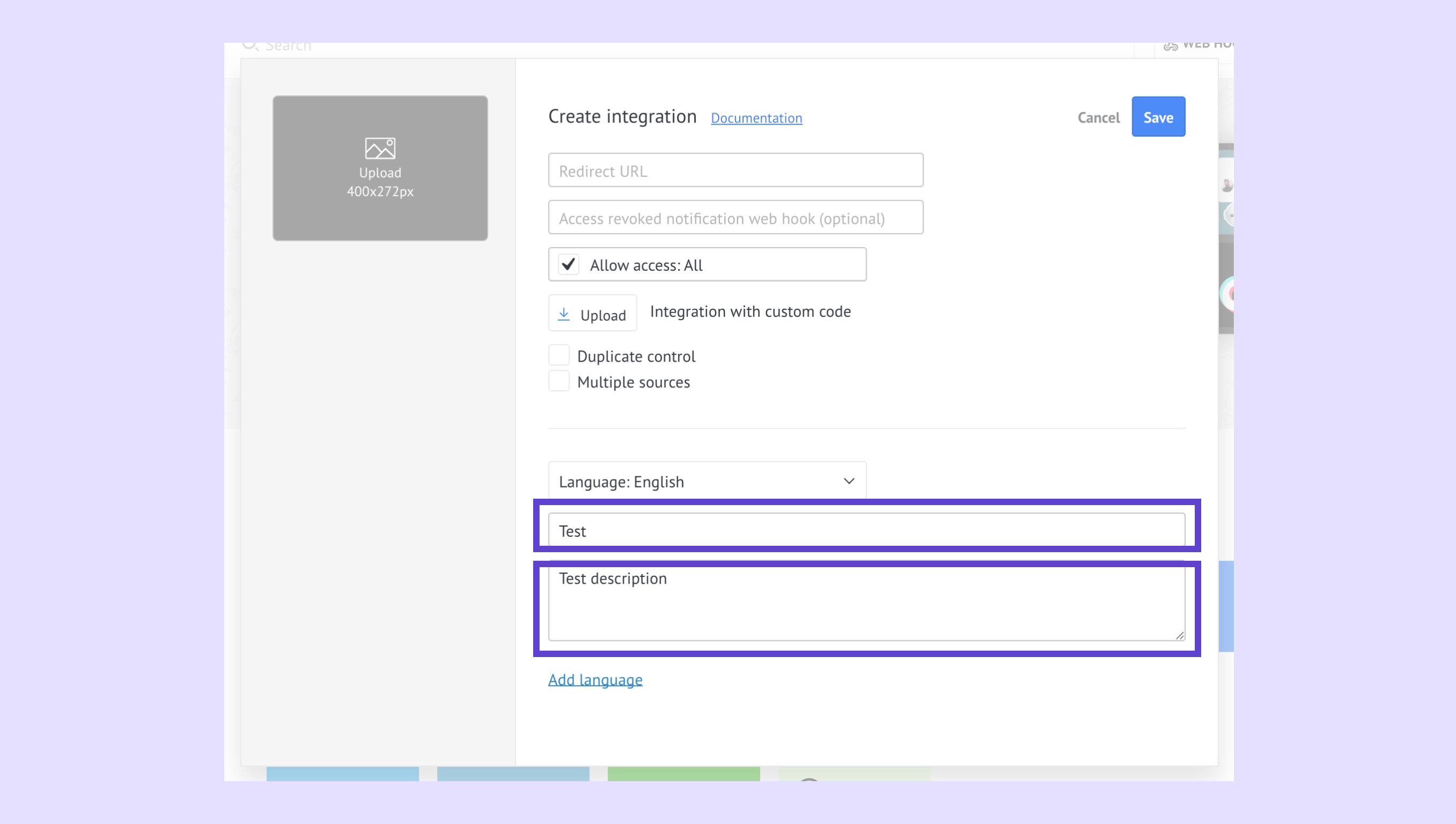Open the Documentation link
1456x824 pixels.
(756, 118)
